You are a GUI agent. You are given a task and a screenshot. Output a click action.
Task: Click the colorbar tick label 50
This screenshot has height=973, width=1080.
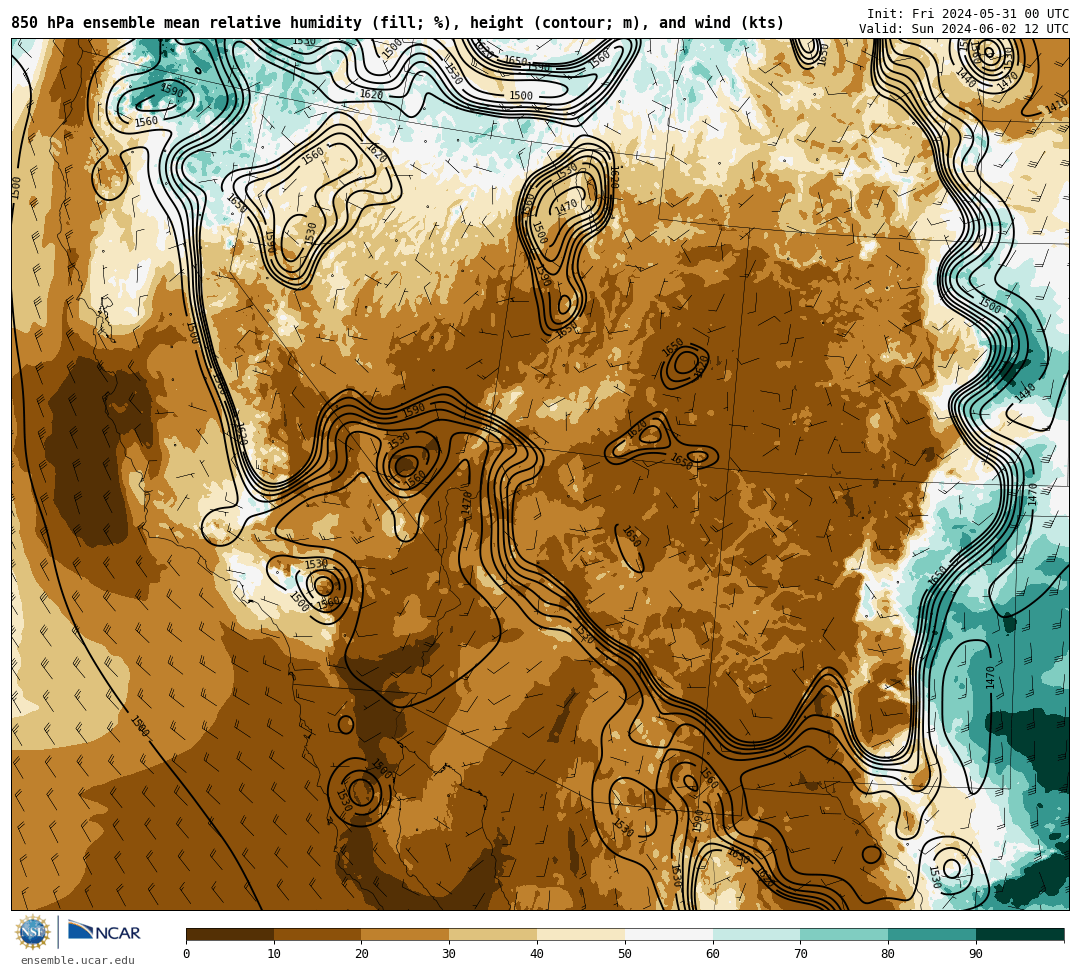coord(625,954)
